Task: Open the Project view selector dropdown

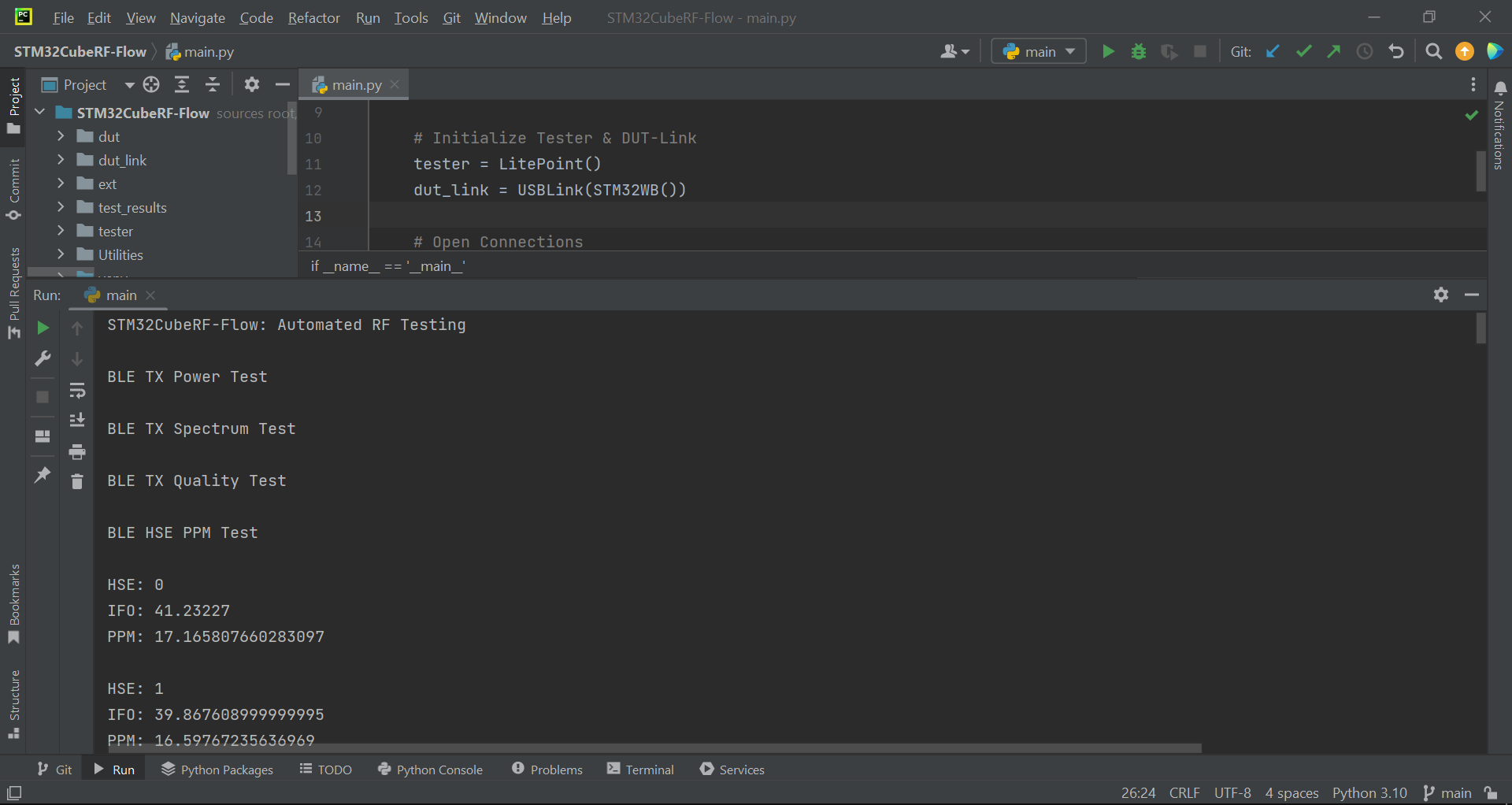Action: tap(88, 84)
